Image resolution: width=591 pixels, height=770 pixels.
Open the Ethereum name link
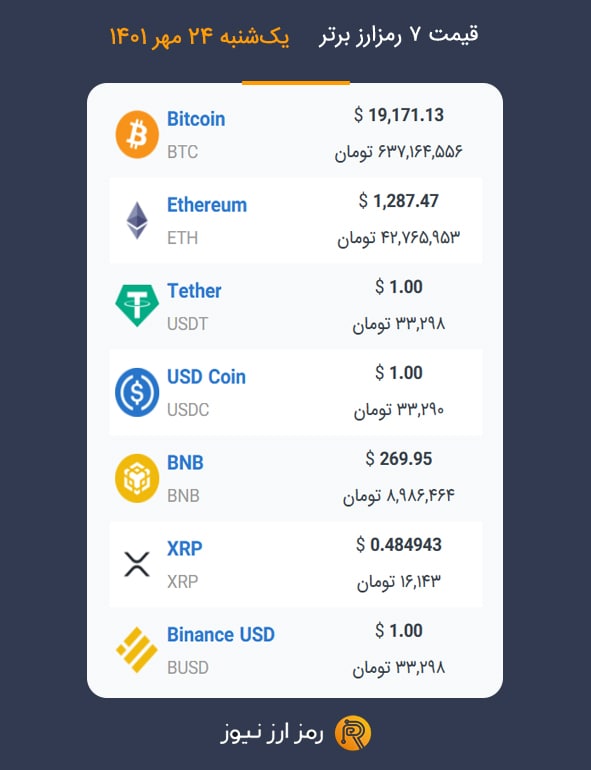point(207,205)
